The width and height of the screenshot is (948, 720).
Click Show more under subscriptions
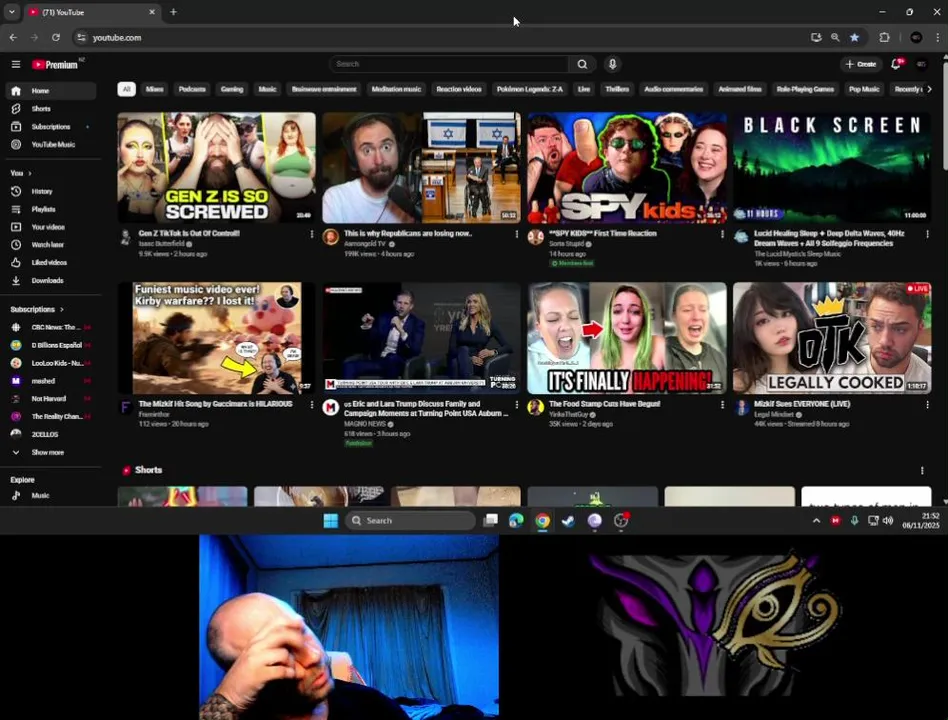(x=51, y=452)
